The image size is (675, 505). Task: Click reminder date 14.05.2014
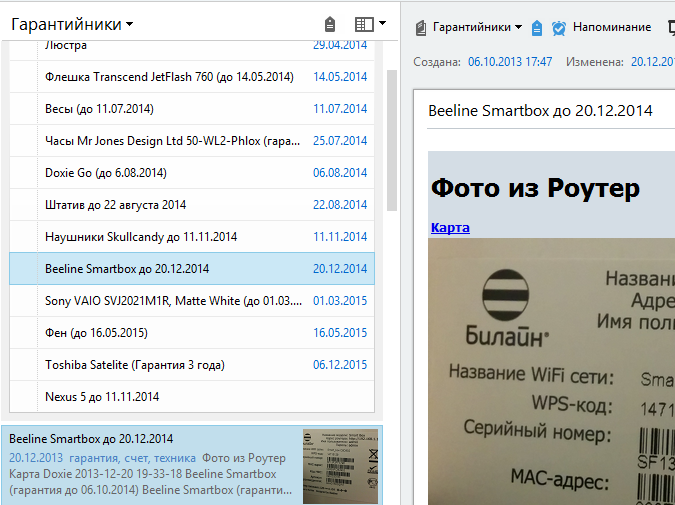pyautogui.click(x=340, y=77)
